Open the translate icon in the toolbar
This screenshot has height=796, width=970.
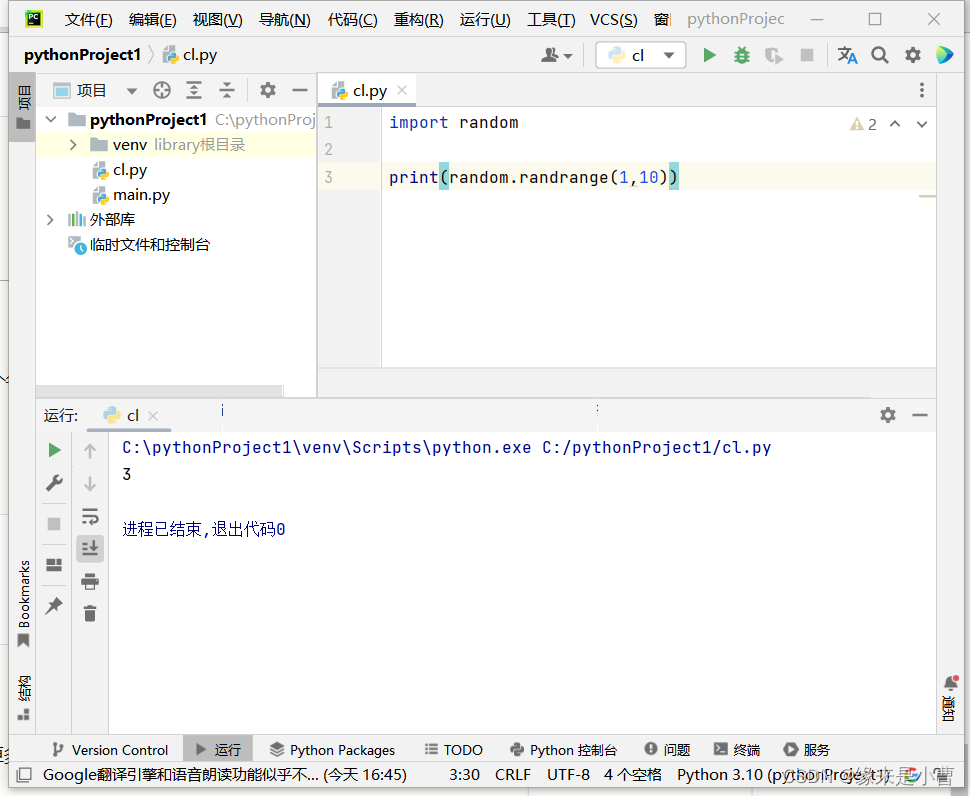point(846,55)
